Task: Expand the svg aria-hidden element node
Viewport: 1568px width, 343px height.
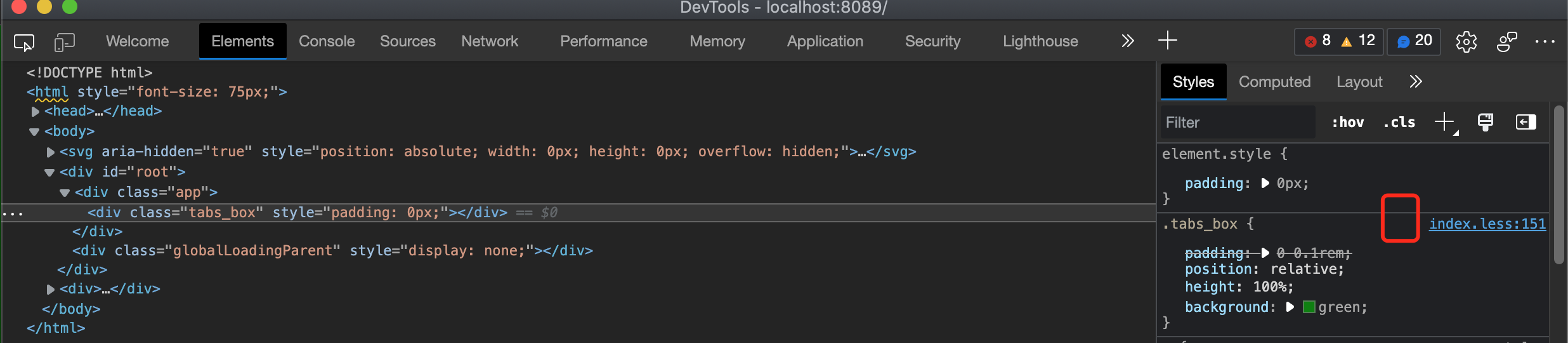Action: pyautogui.click(x=51, y=152)
